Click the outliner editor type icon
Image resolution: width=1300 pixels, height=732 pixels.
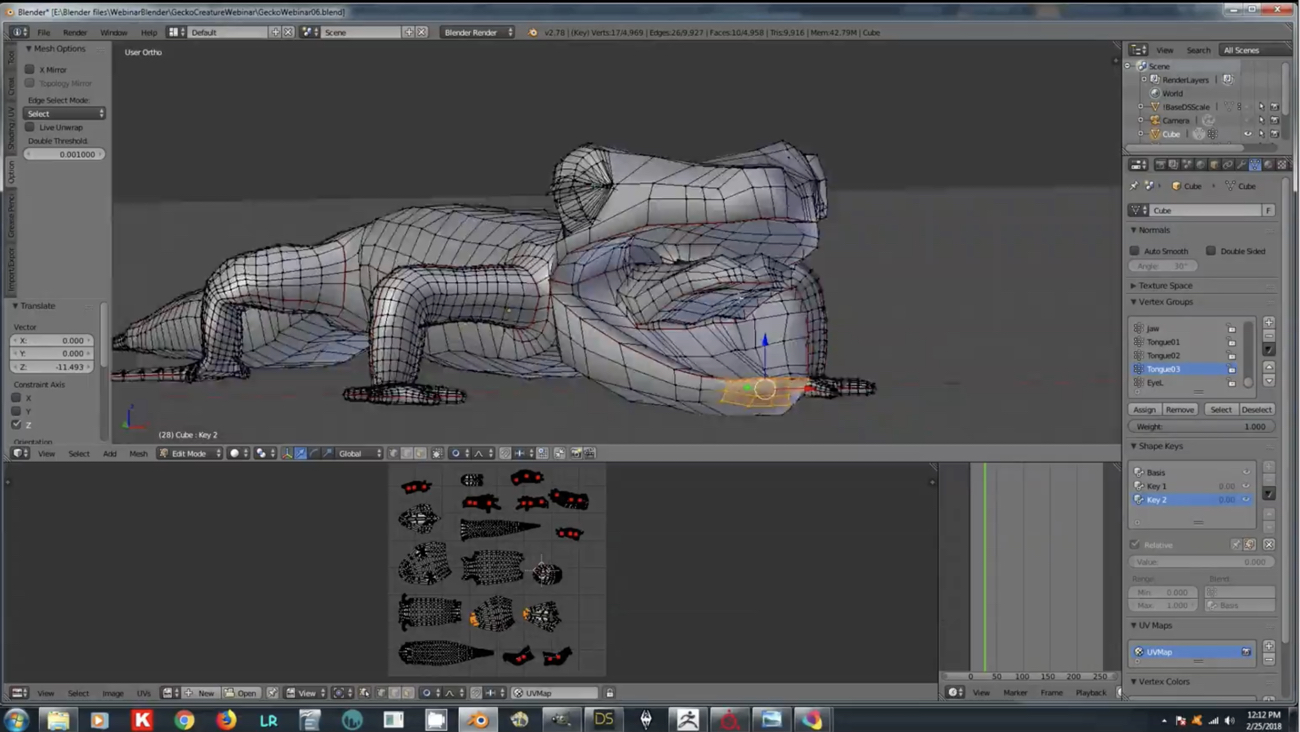pyautogui.click(x=1137, y=50)
